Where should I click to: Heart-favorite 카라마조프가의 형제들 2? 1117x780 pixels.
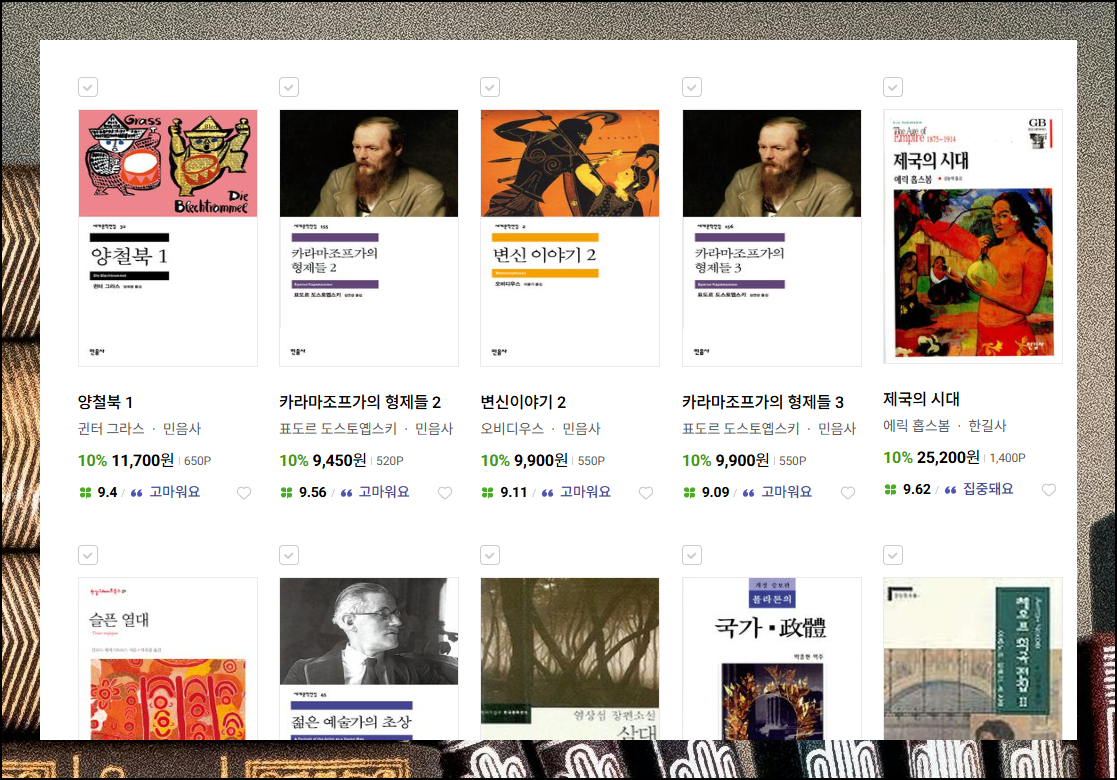(445, 493)
